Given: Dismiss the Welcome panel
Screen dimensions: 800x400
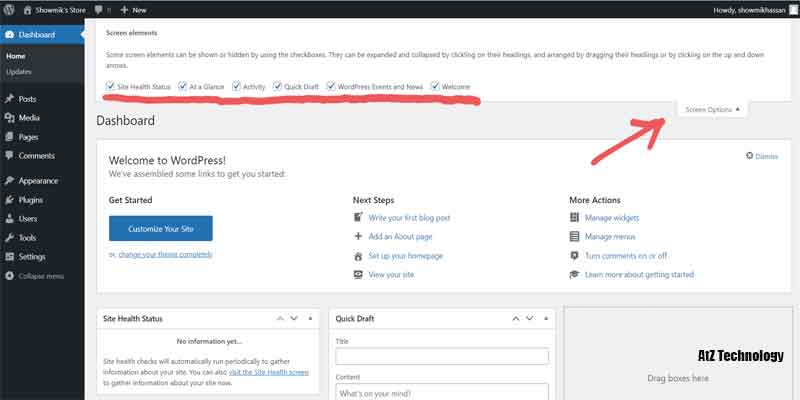Looking at the screenshot, I should 762,156.
